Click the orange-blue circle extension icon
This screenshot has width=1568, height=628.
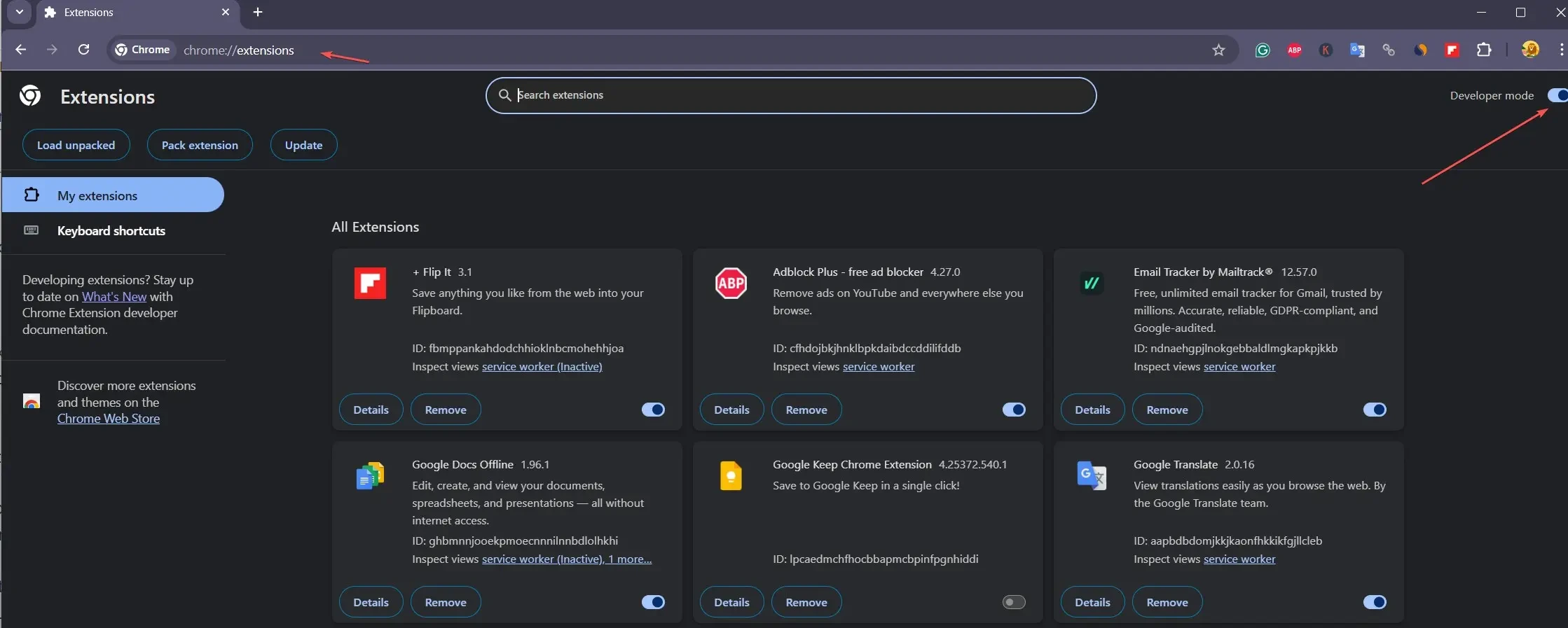click(x=1420, y=50)
